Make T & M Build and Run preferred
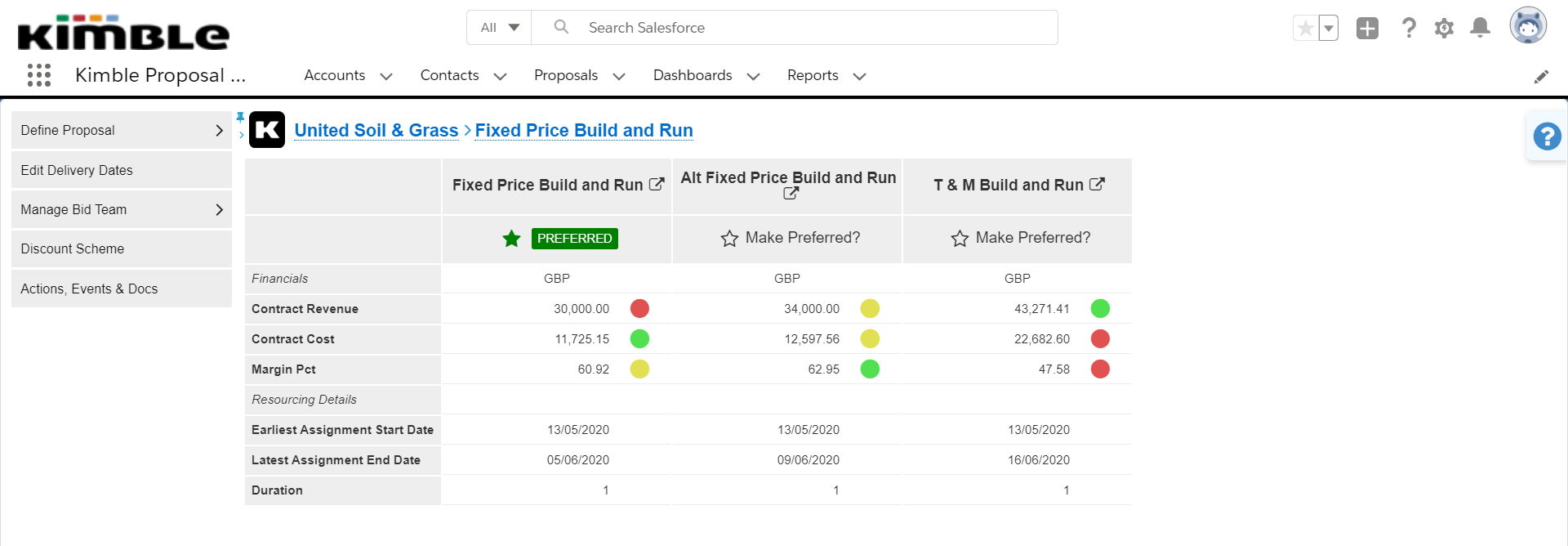 (x=1020, y=238)
